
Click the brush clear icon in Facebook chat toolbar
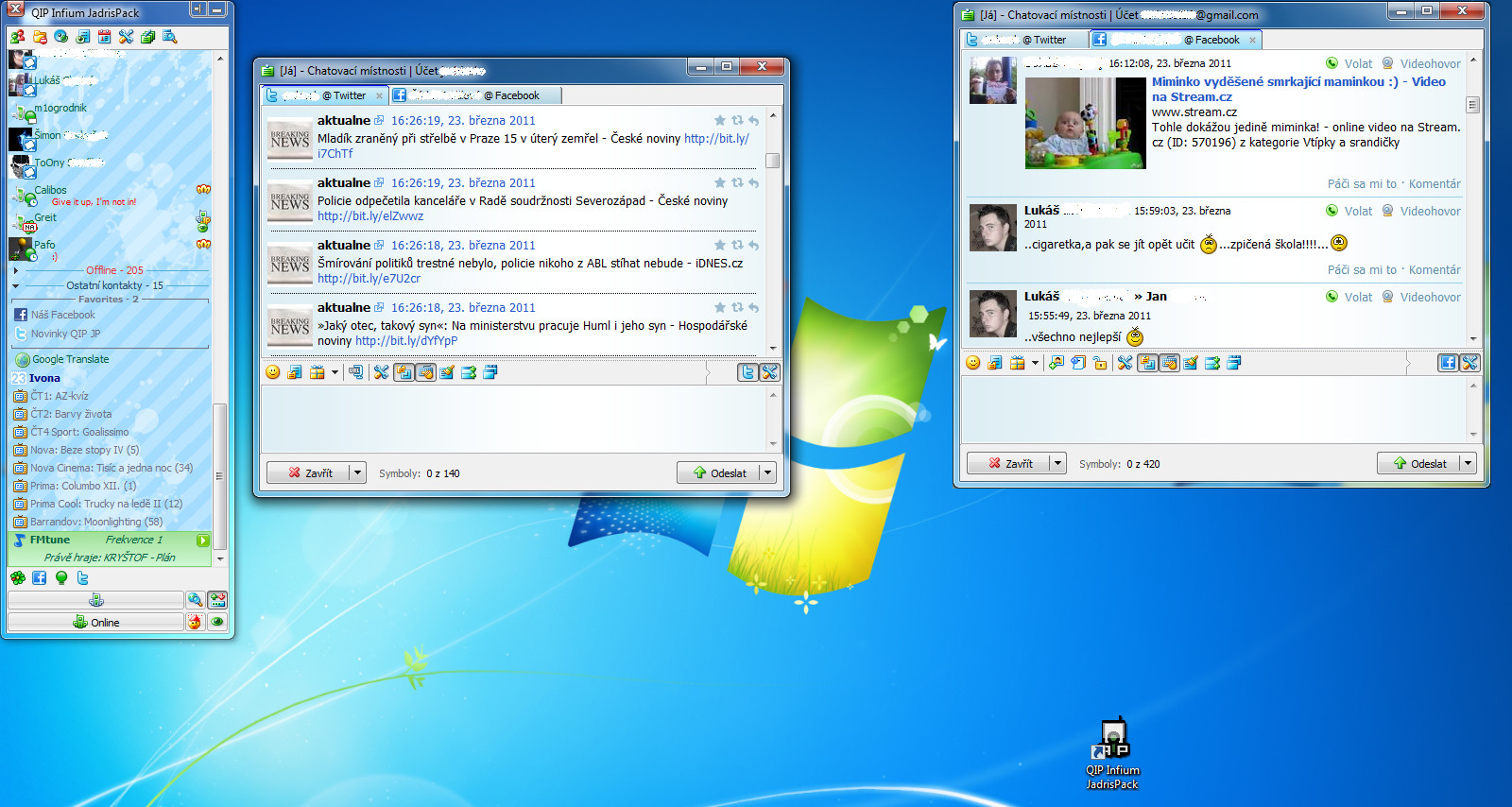[1191, 363]
